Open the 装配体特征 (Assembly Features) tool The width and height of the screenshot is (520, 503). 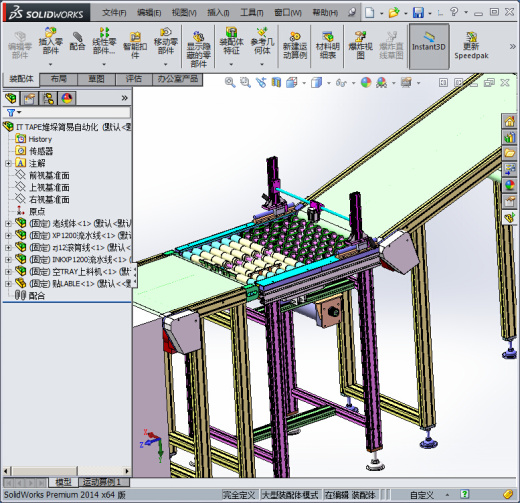[x=231, y=41]
